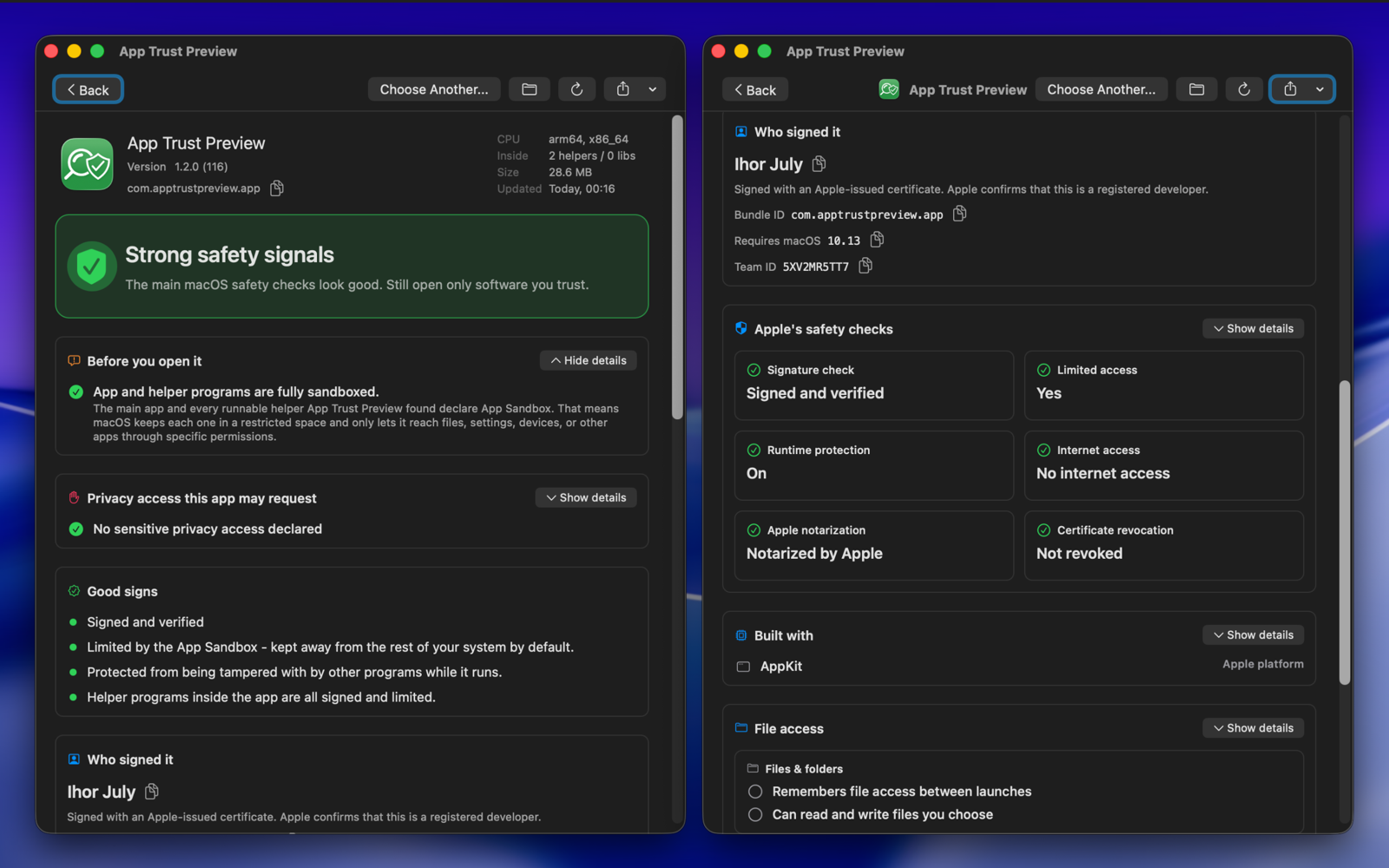Click File access folder icon
Screen dimensions: 1389x868
[x=741, y=728]
